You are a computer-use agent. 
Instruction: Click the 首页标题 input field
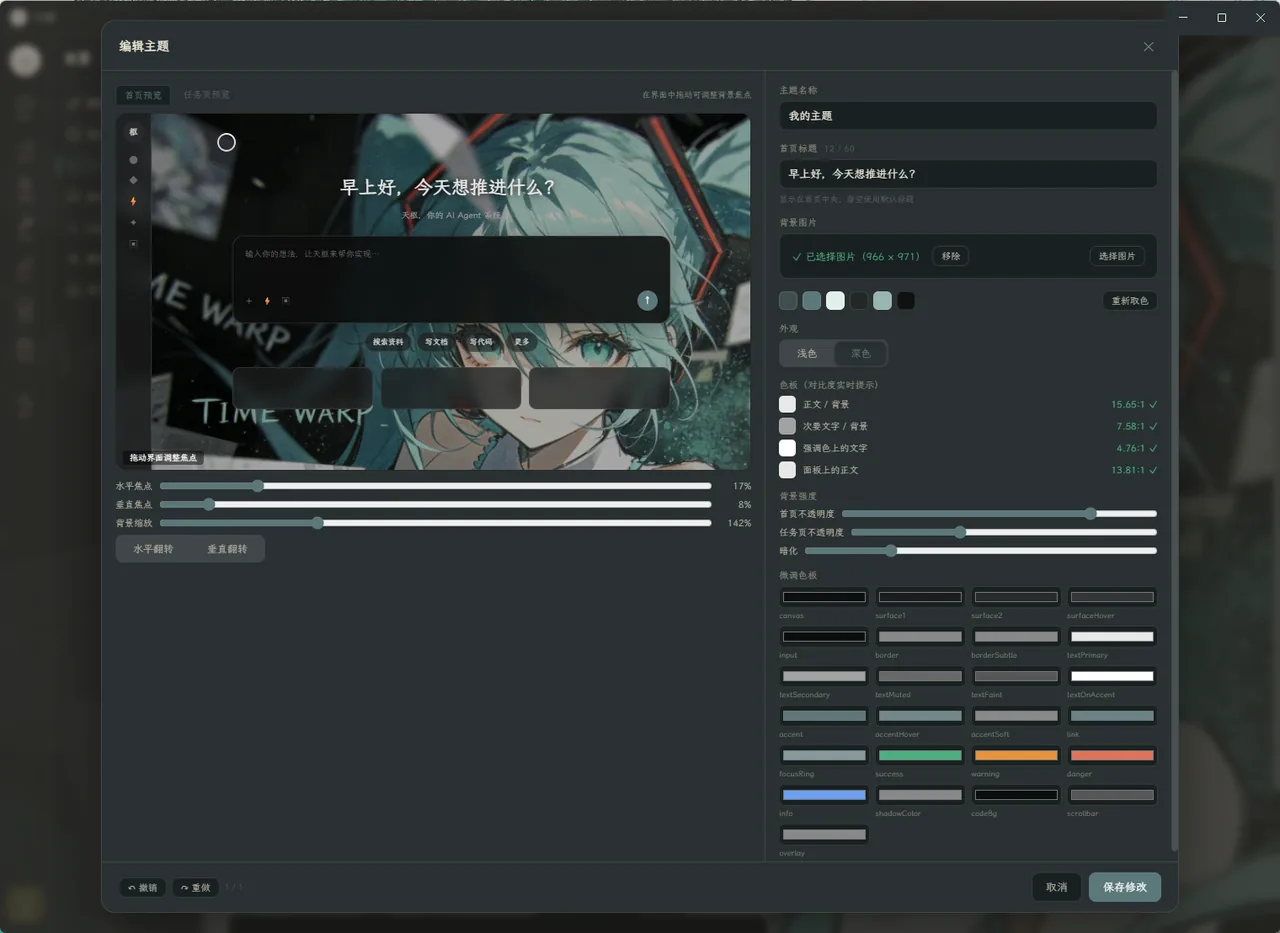[x=968, y=174]
